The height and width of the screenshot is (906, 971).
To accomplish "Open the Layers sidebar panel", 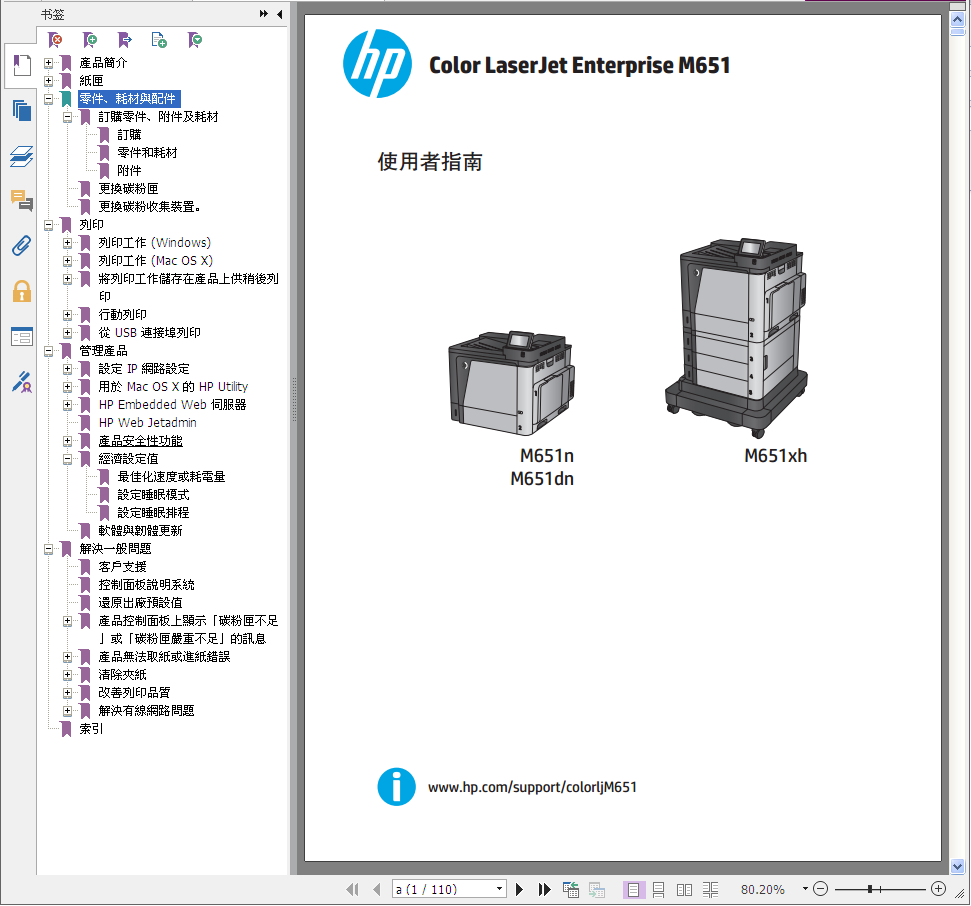I will [22, 156].
